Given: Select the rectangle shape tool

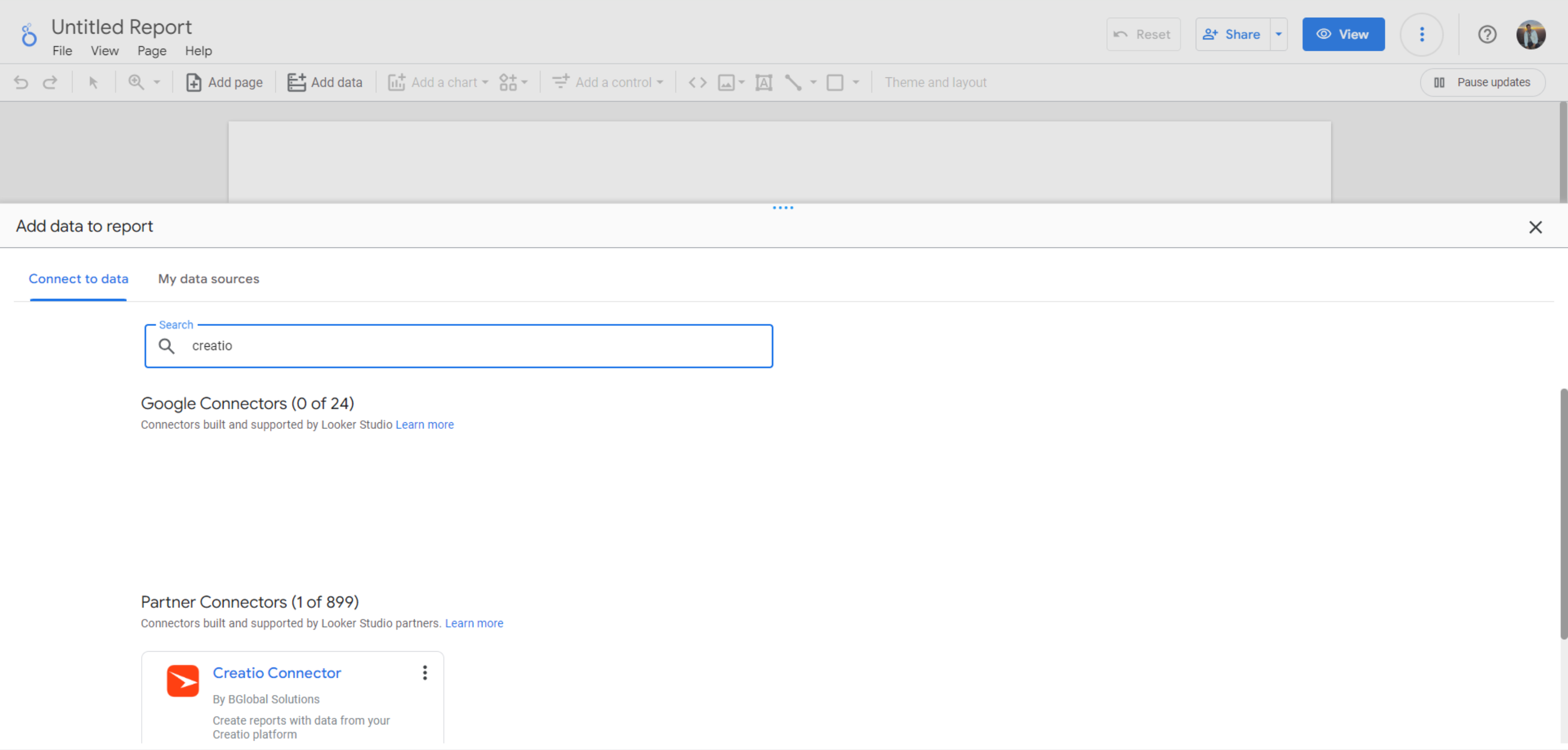Looking at the screenshot, I should 835,82.
